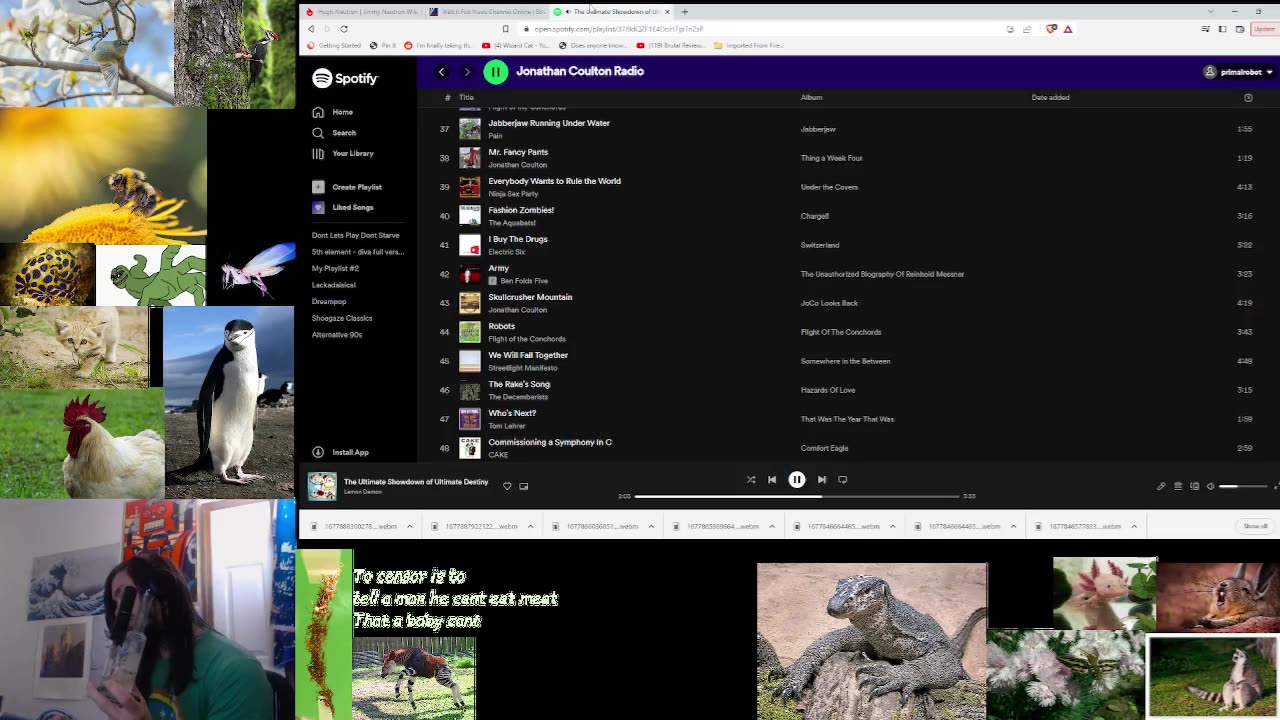1280x720 pixels.
Task: Expand options for the second webm download
Action: pyautogui.click(x=530, y=526)
